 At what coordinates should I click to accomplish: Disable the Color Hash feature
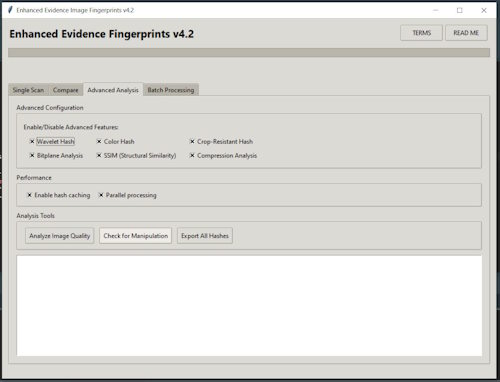pos(115,141)
